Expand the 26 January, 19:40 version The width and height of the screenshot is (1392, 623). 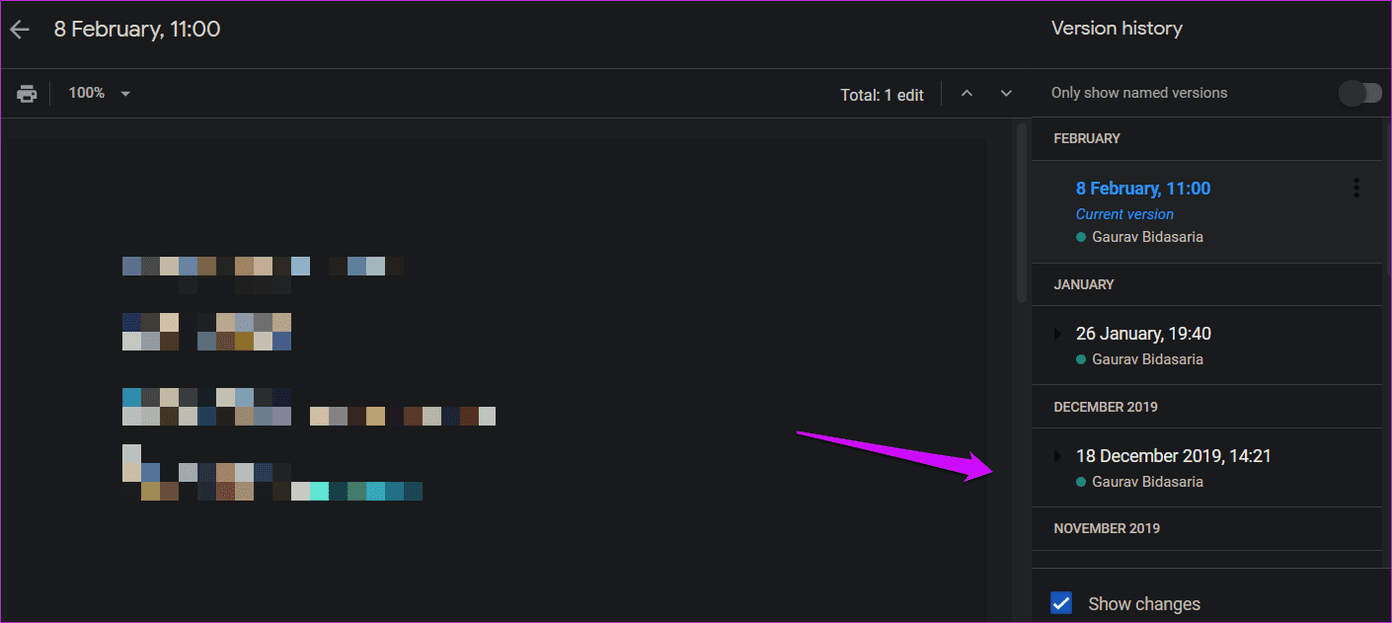pos(1058,333)
